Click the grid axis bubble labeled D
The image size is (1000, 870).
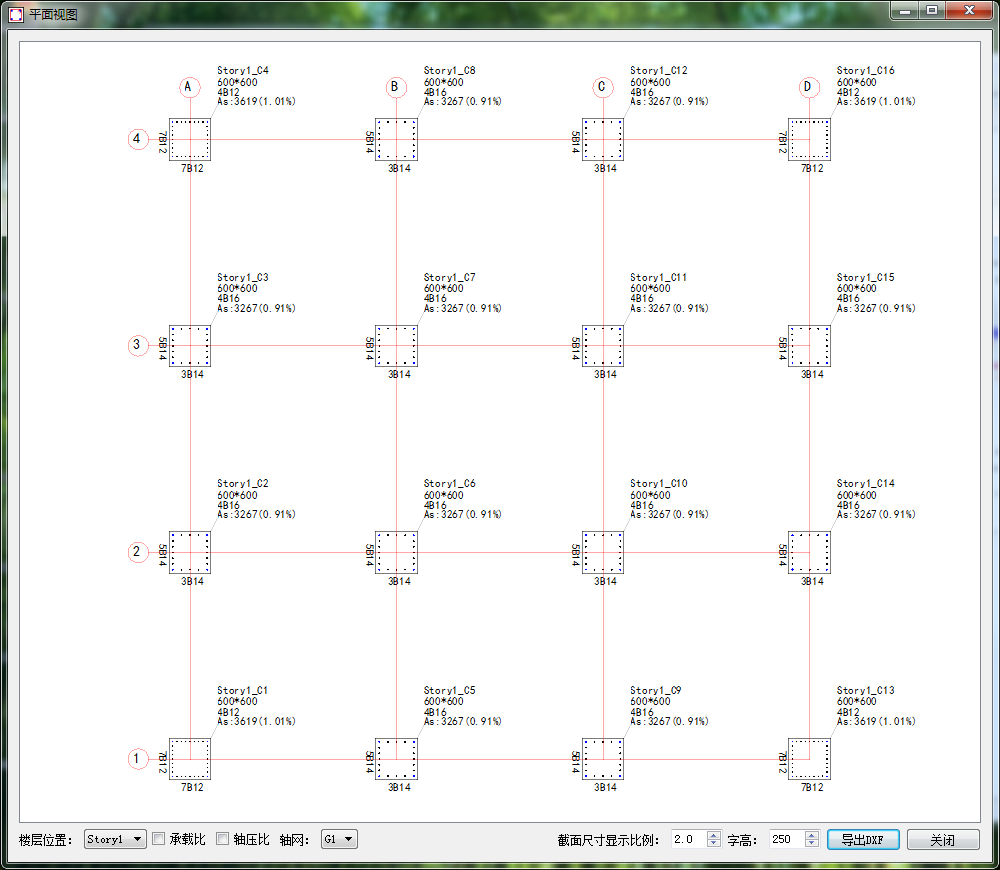808,87
